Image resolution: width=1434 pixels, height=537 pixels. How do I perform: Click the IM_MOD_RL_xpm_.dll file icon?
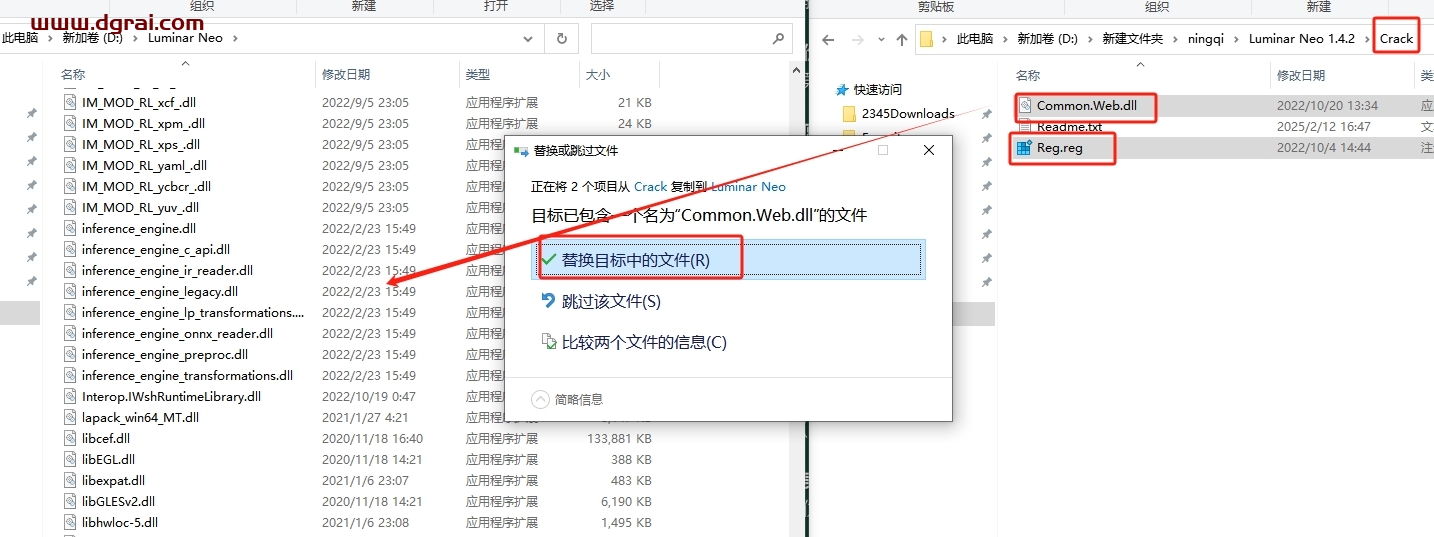tap(70, 123)
